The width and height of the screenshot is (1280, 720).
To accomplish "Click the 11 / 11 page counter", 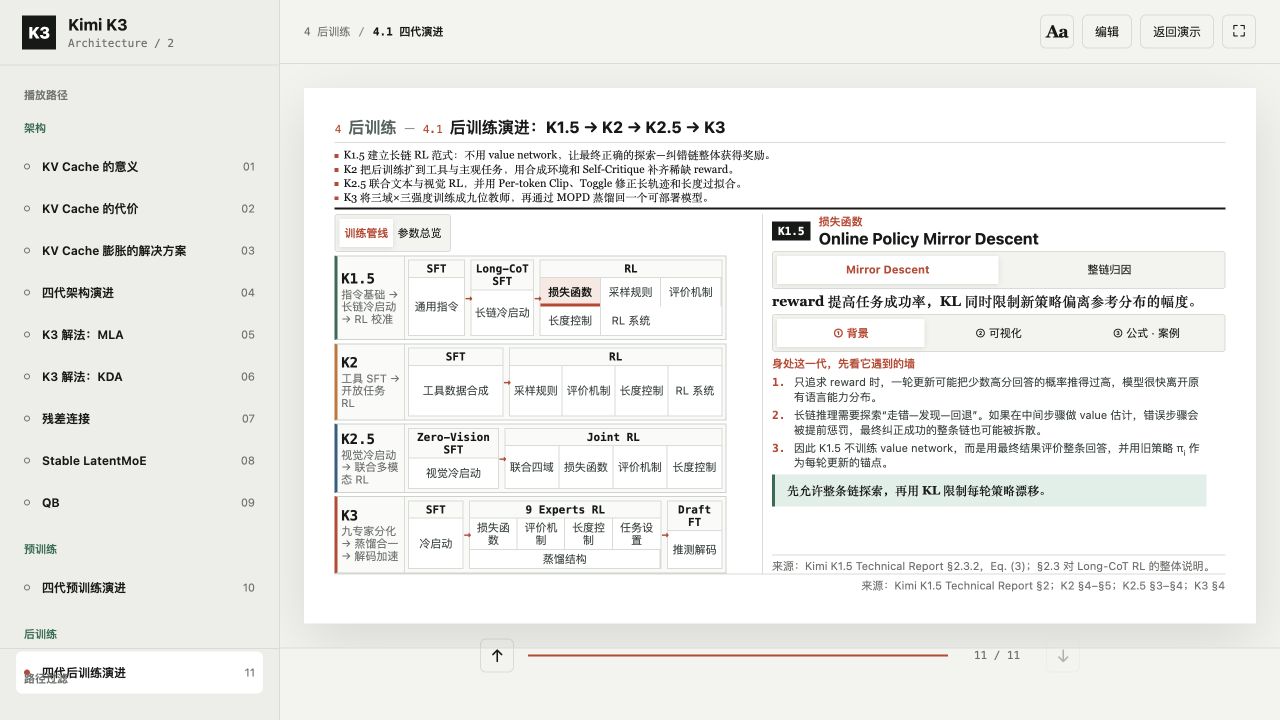I will [997, 656].
